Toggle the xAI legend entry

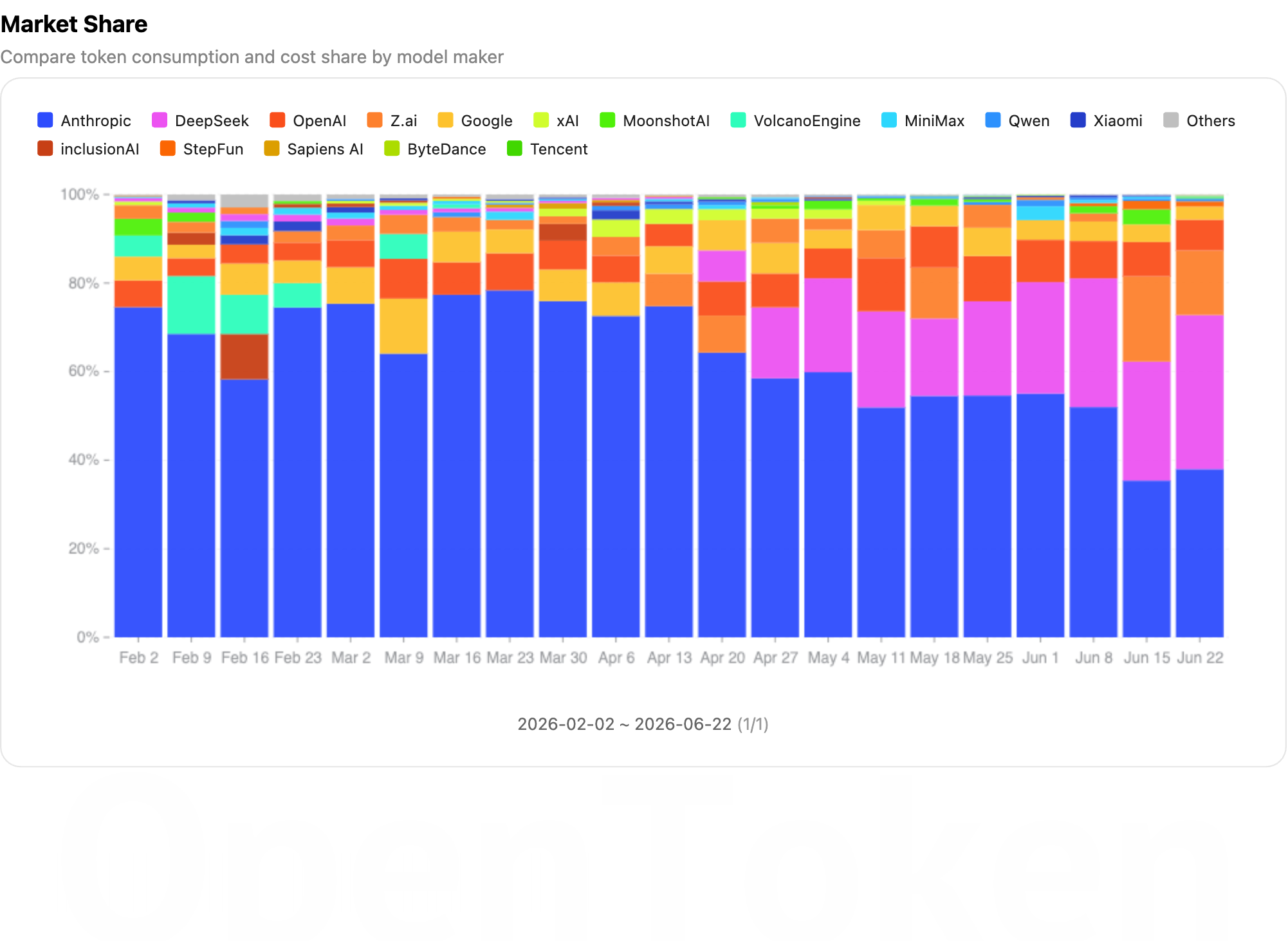(557, 120)
